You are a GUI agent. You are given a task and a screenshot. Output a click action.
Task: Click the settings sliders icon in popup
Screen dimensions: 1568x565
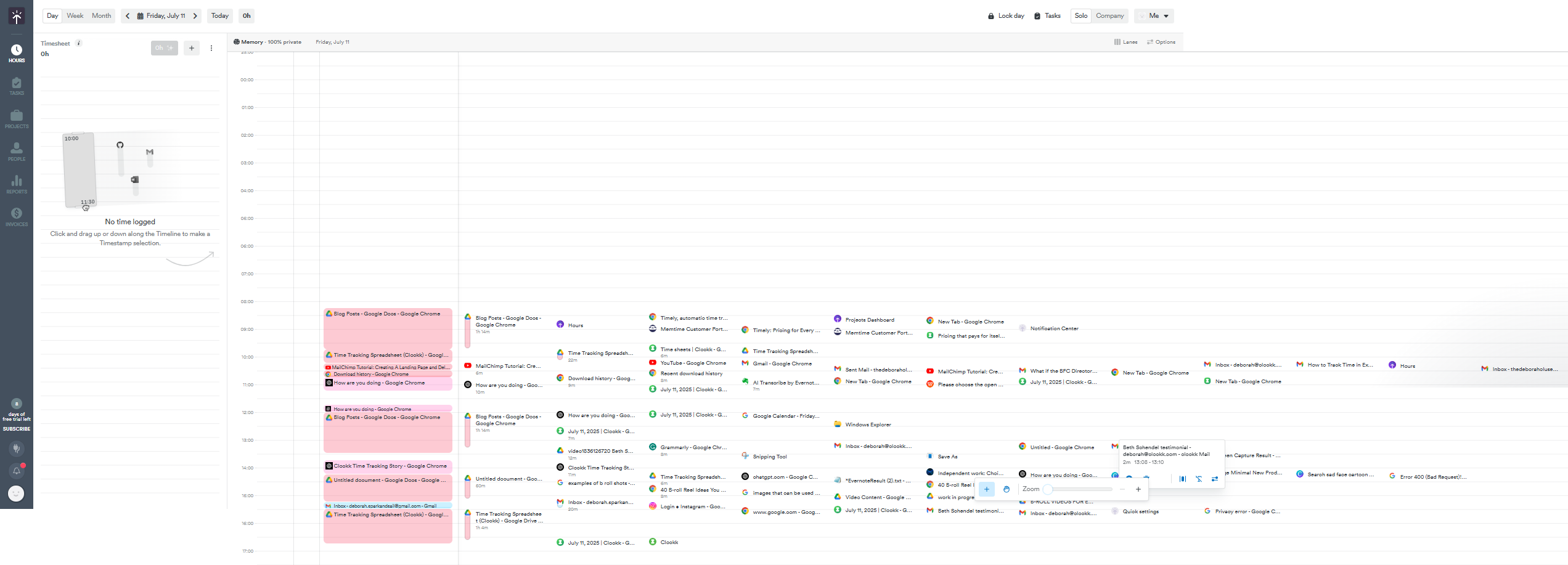[x=1215, y=479]
